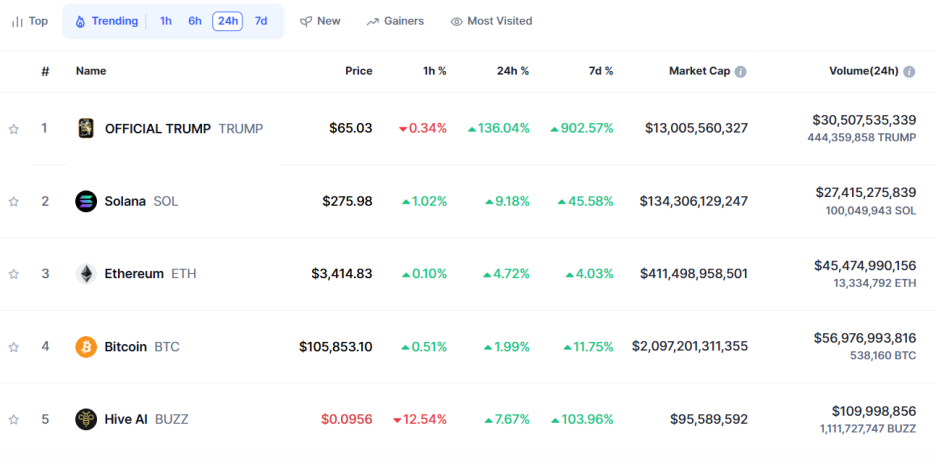The width and height of the screenshot is (936, 473).
Task: Open the OFFICIAL TRUMP coin page link
Action: [x=158, y=128]
